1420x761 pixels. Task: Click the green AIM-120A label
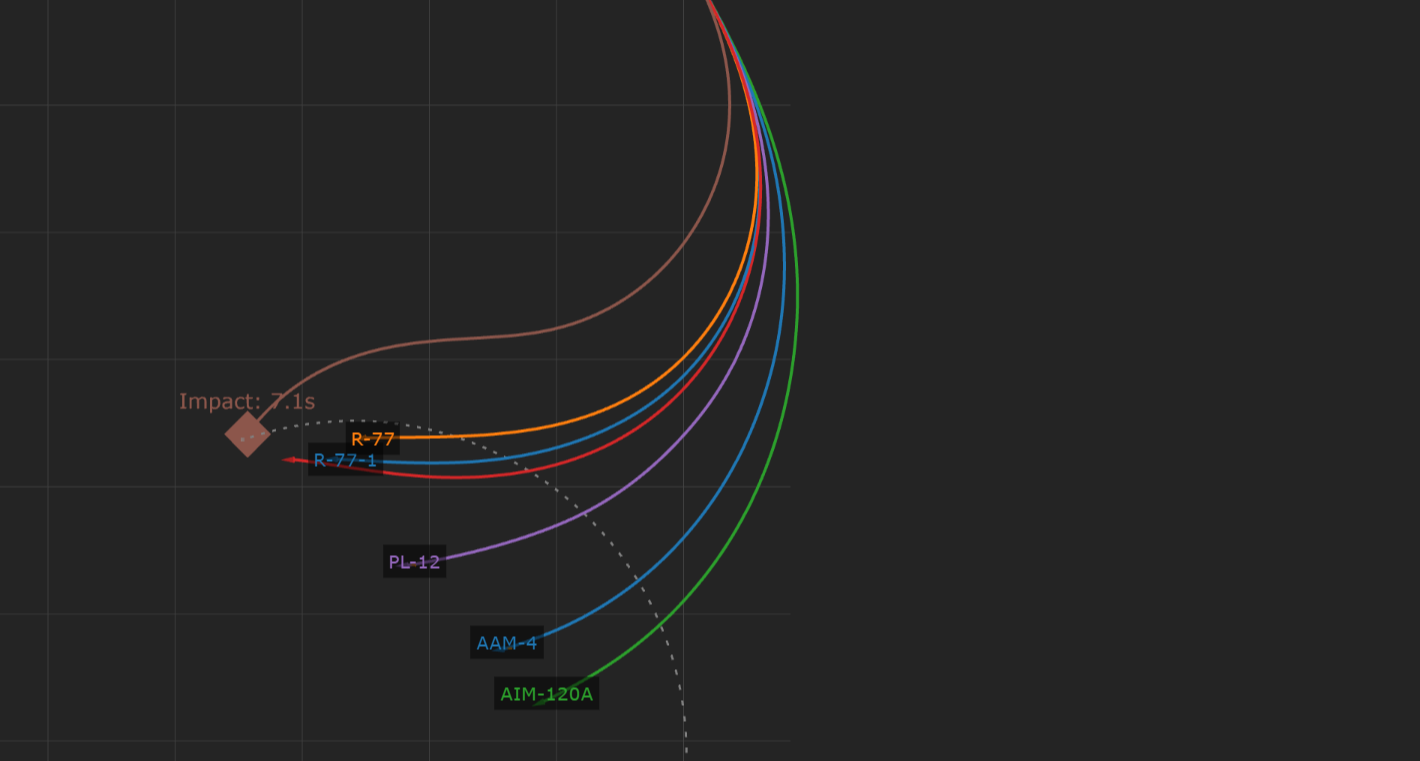(x=546, y=694)
